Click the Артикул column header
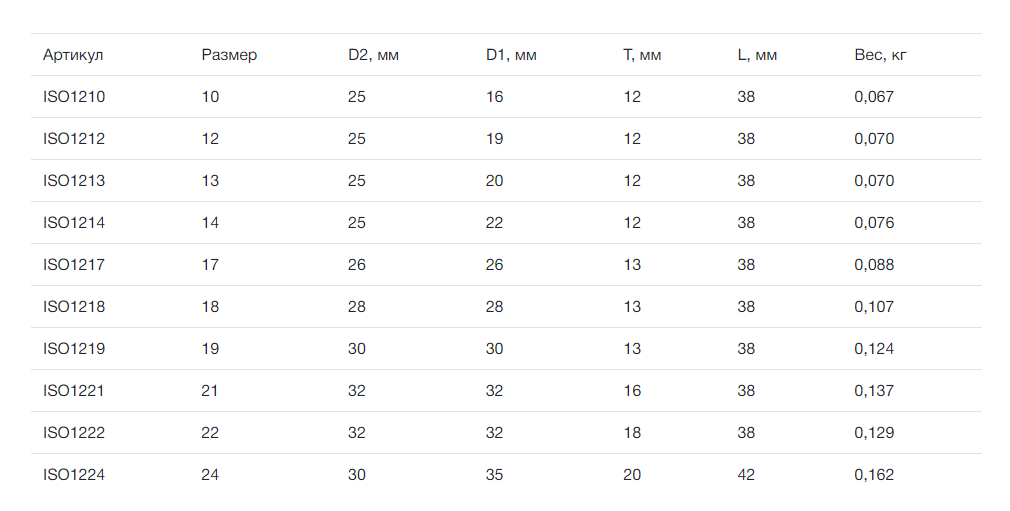The height and width of the screenshot is (511, 1010). point(73,55)
